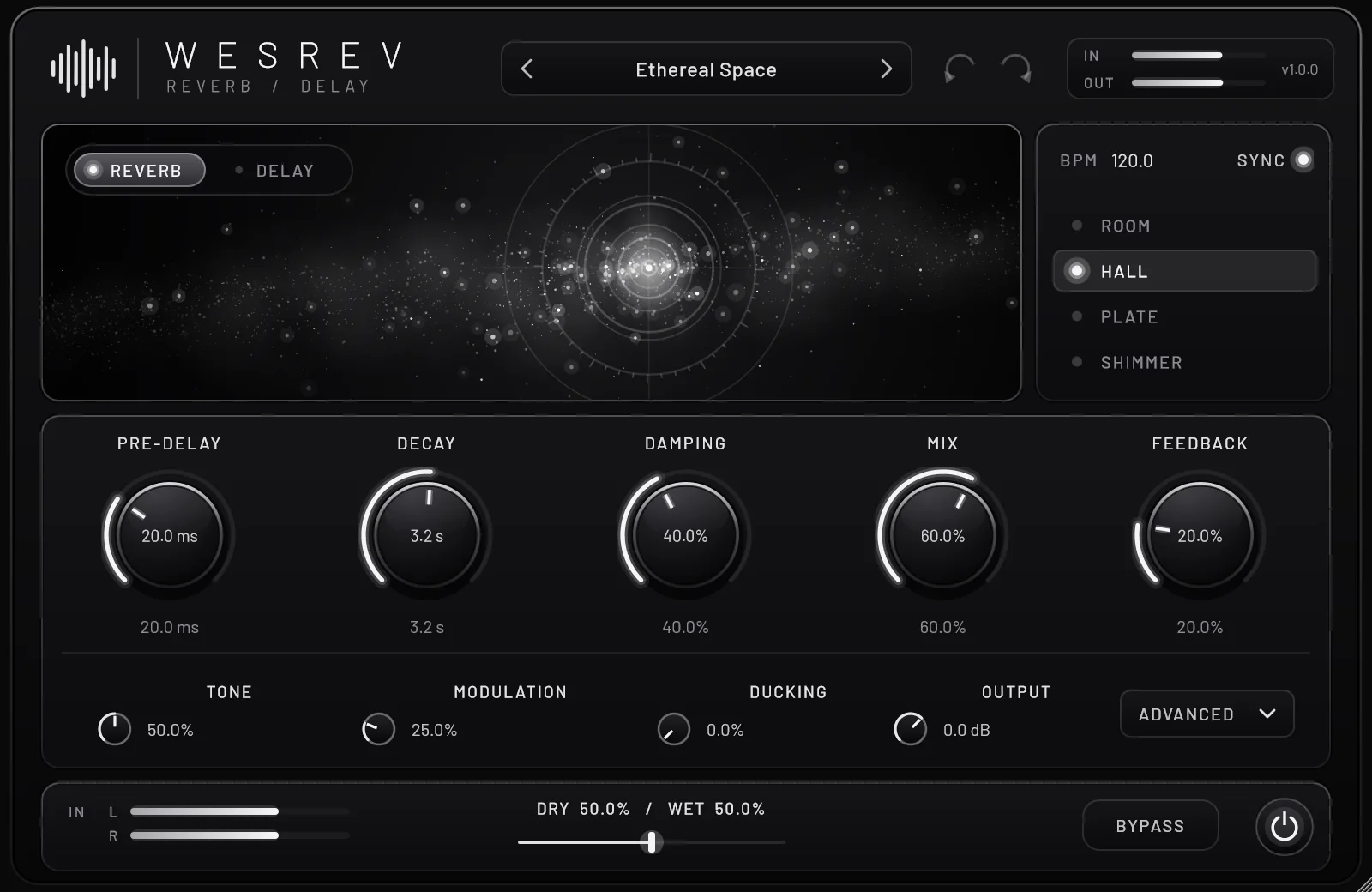The width and height of the screenshot is (1372, 892).
Task: Click the 40.0% value below Damping
Action: click(x=685, y=627)
